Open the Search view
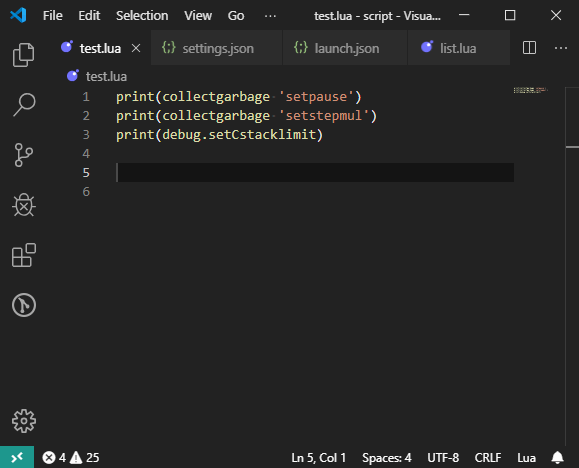579x468 pixels. point(24,105)
